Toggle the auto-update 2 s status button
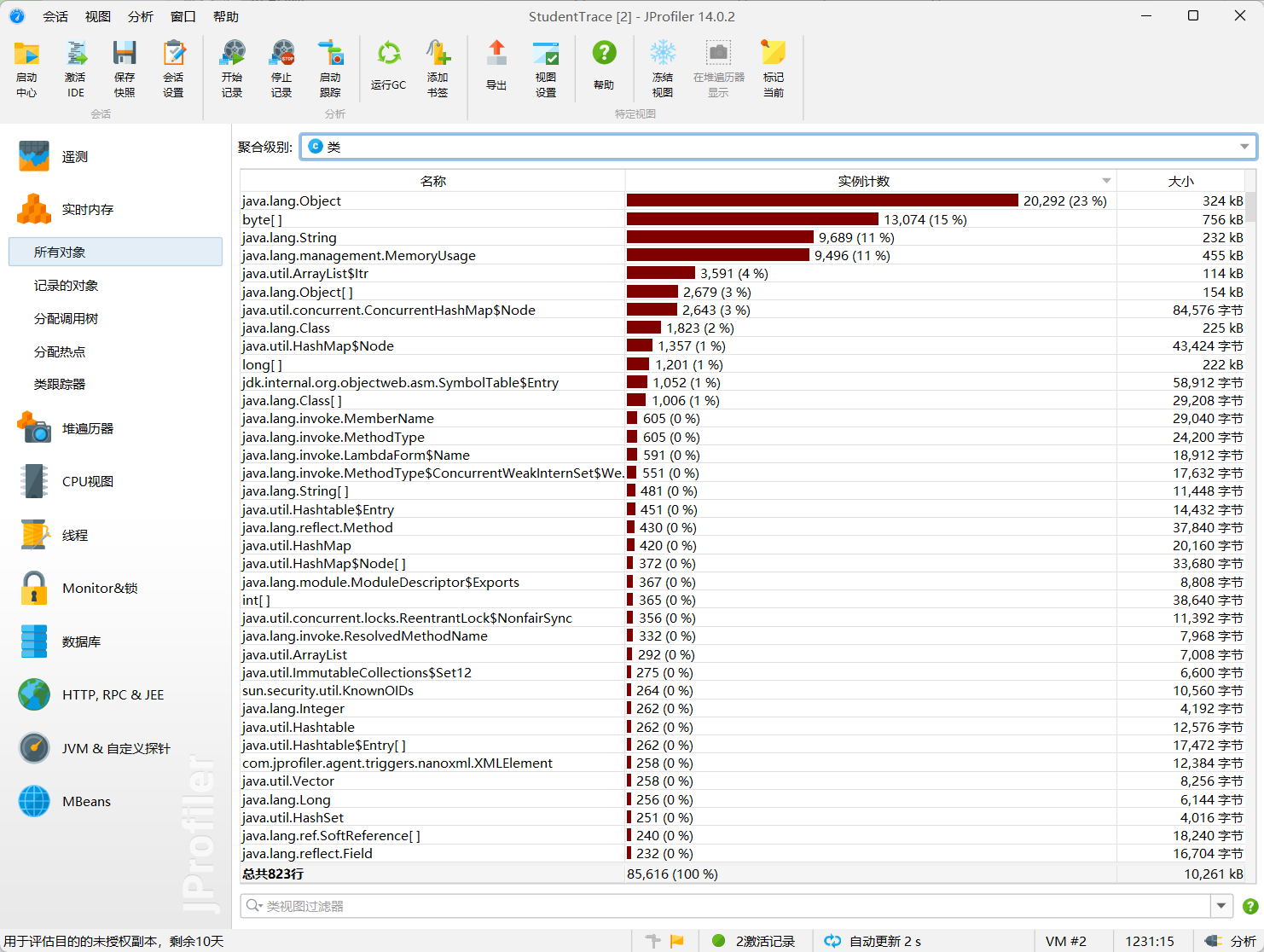Image resolution: width=1264 pixels, height=952 pixels. (x=873, y=941)
